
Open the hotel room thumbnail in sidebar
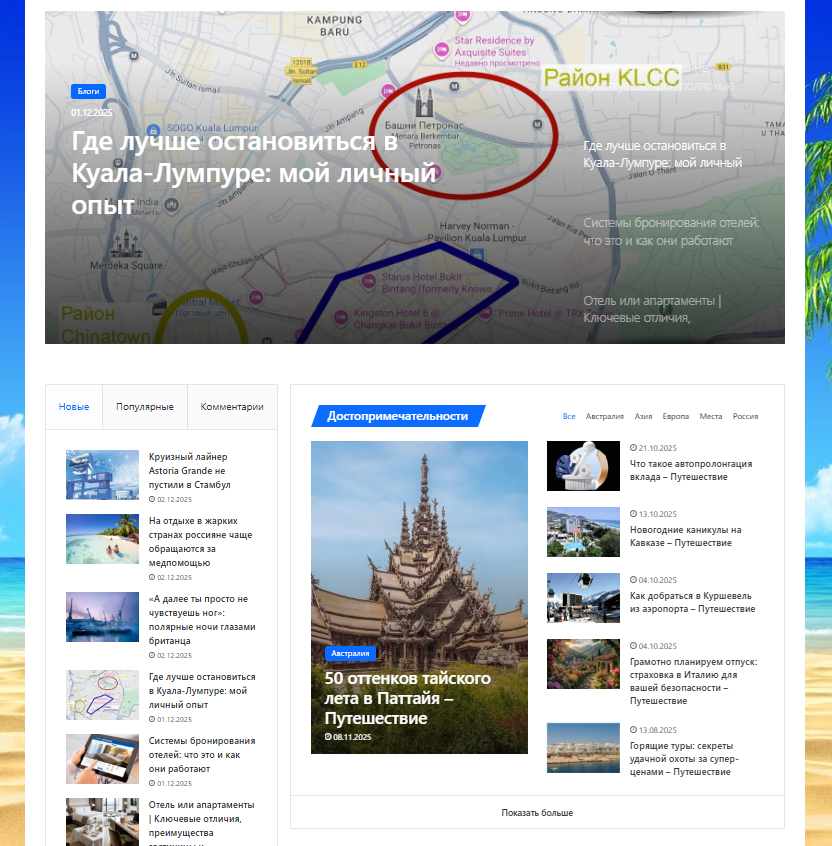pos(103,822)
